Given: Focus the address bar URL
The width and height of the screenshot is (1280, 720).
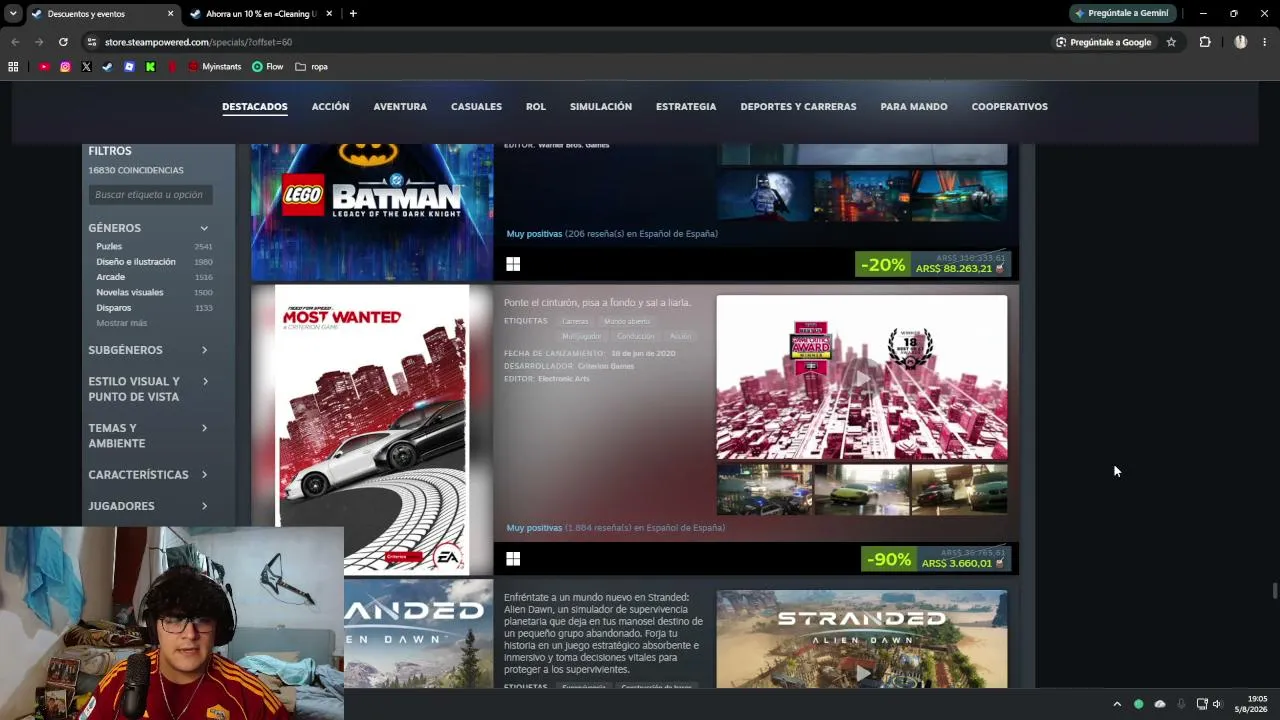Looking at the screenshot, I should [198, 42].
